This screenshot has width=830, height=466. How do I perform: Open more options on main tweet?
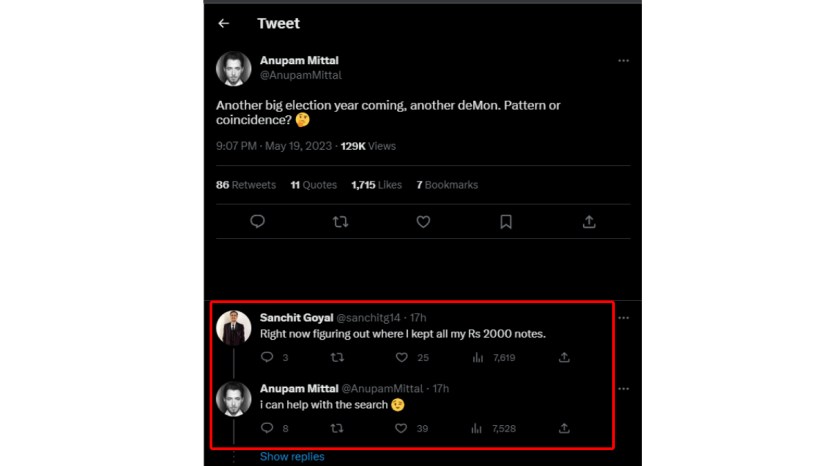pyautogui.click(x=623, y=61)
